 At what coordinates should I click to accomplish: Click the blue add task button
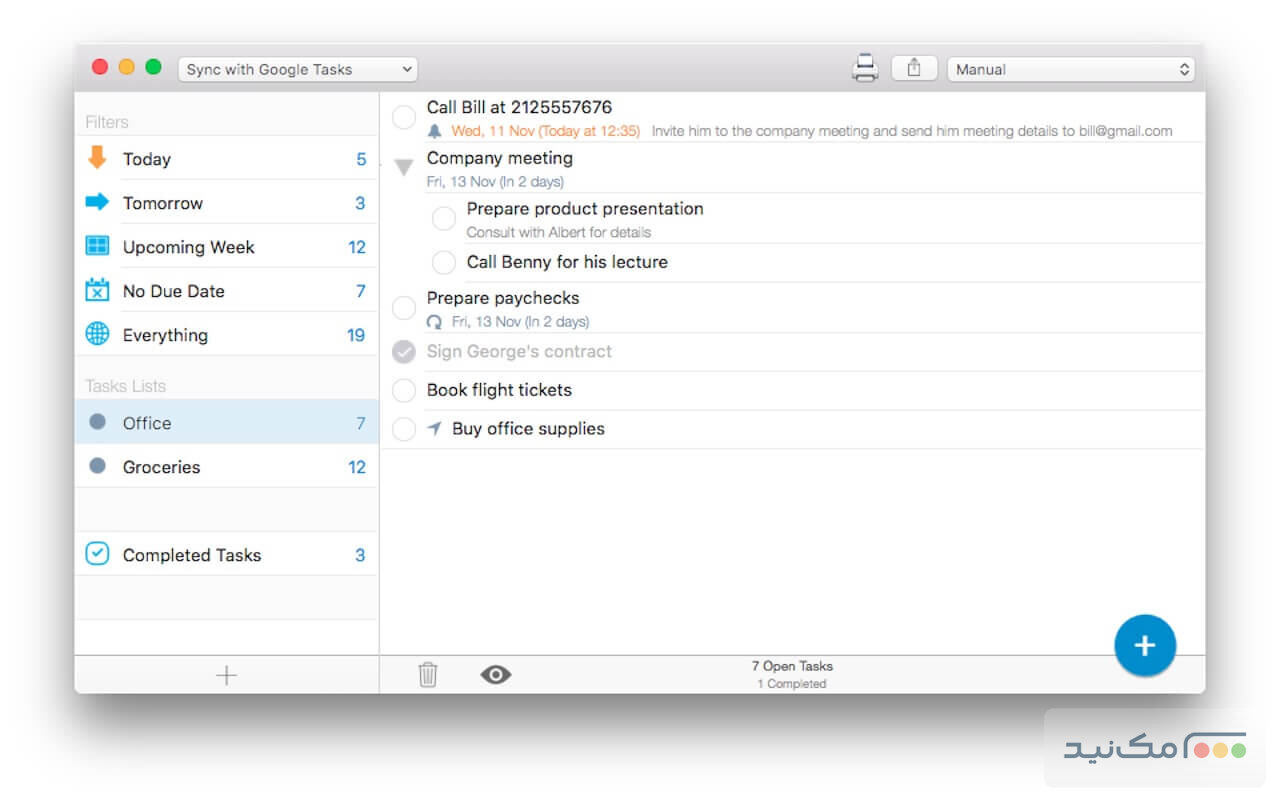[1145, 645]
